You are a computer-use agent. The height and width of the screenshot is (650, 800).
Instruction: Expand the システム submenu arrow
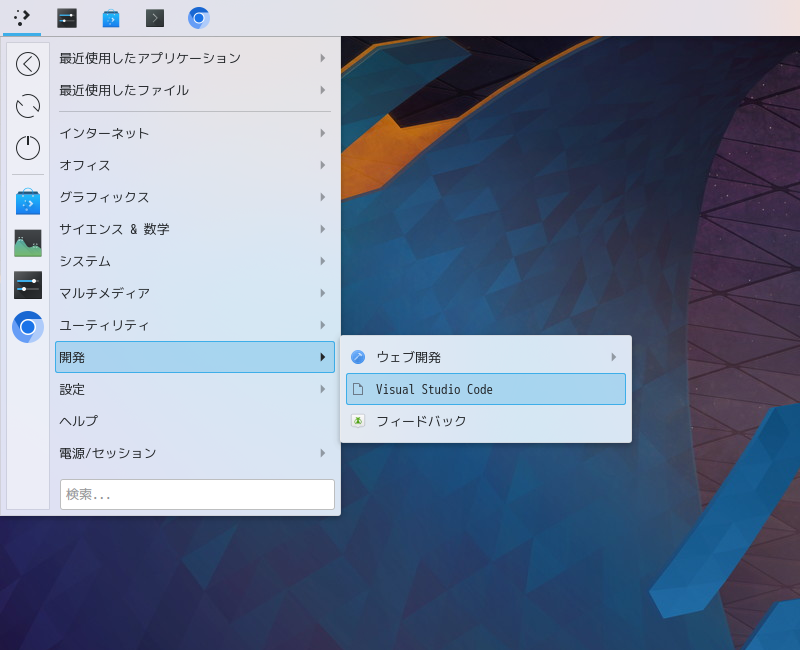tap(322, 261)
